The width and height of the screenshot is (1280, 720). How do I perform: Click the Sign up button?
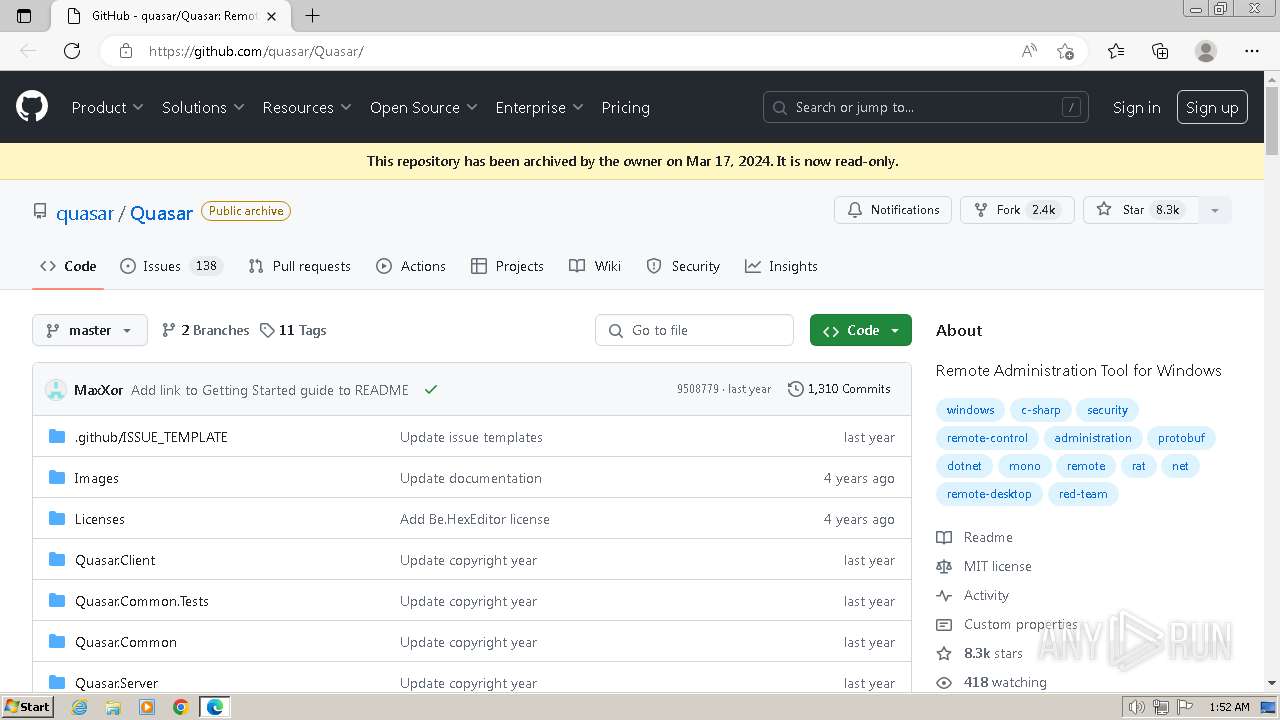click(x=1212, y=107)
